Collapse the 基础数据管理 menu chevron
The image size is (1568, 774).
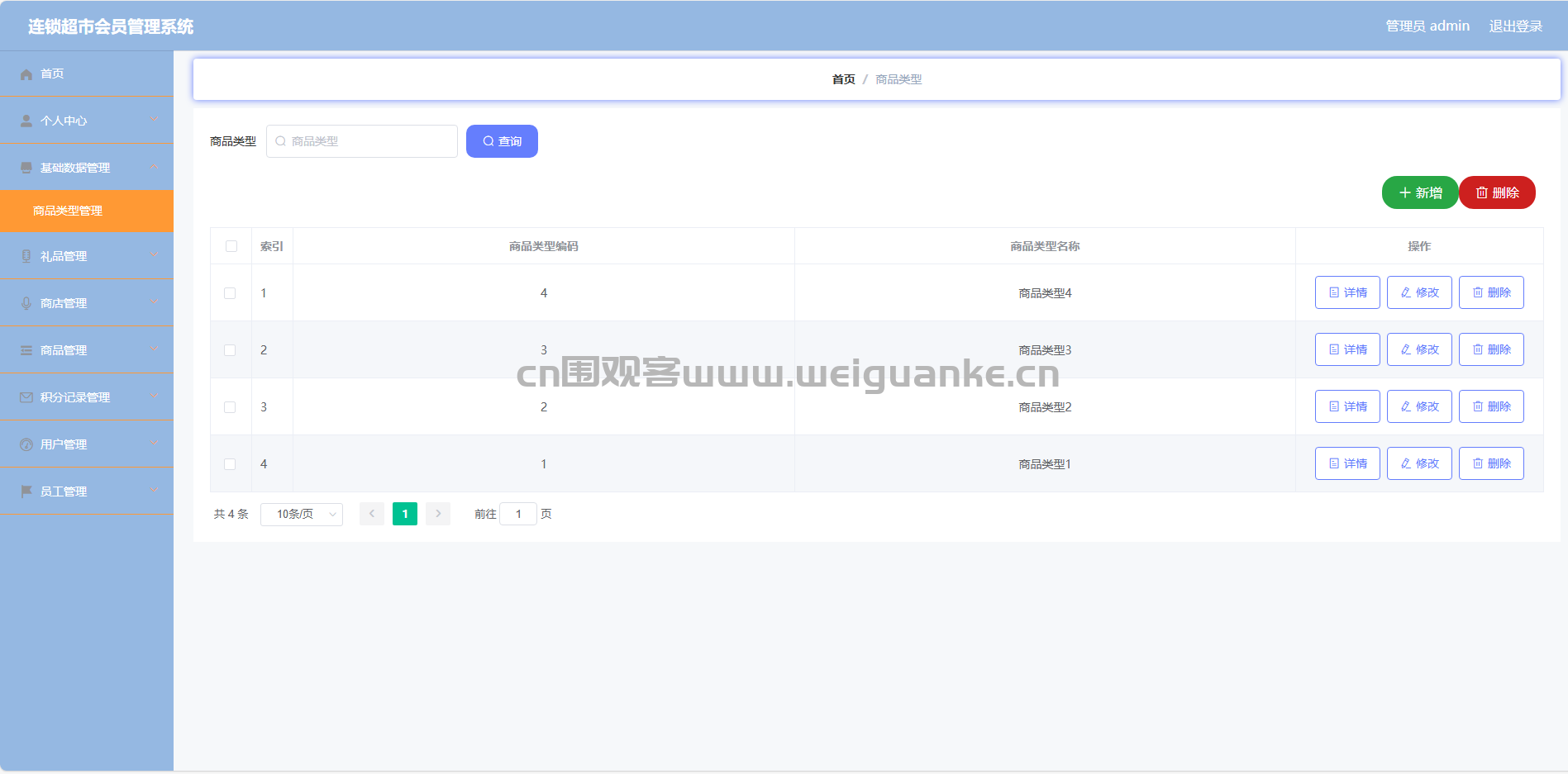coord(154,167)
